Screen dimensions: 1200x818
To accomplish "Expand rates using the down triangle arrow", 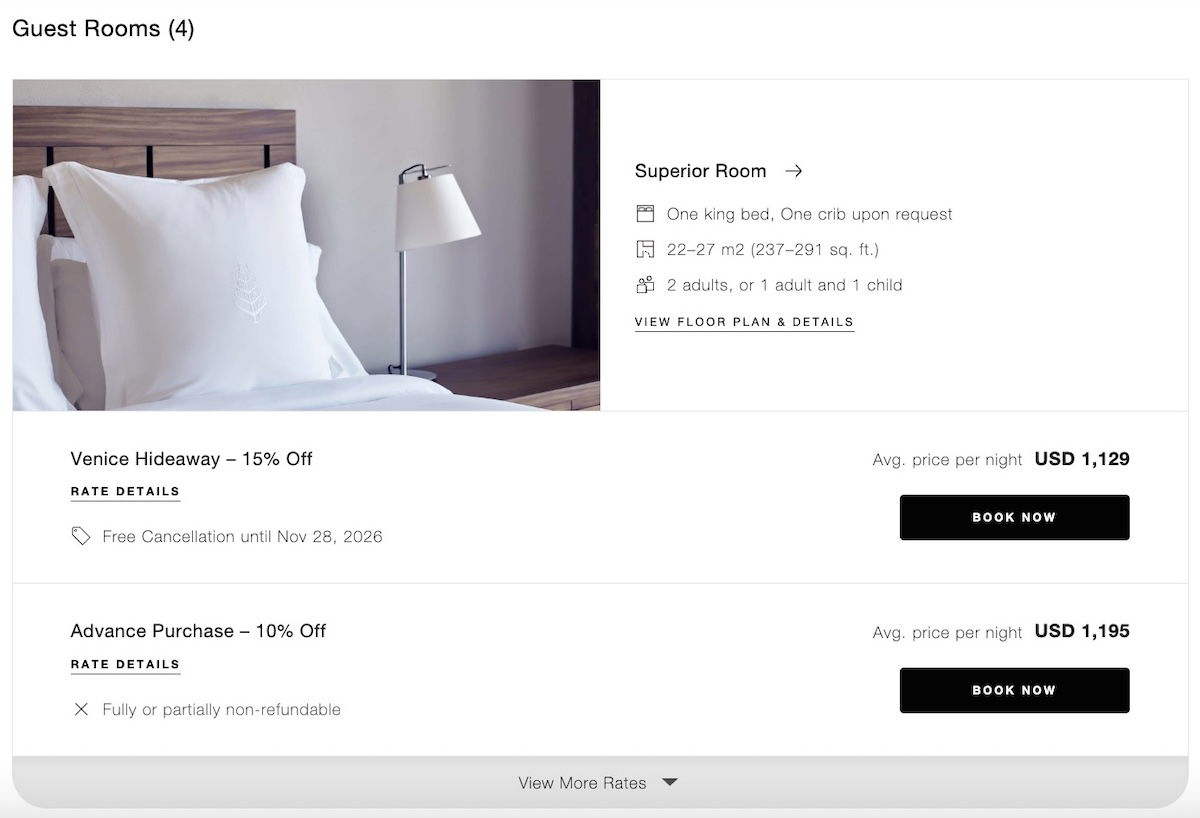I will [x=670, y=782].
